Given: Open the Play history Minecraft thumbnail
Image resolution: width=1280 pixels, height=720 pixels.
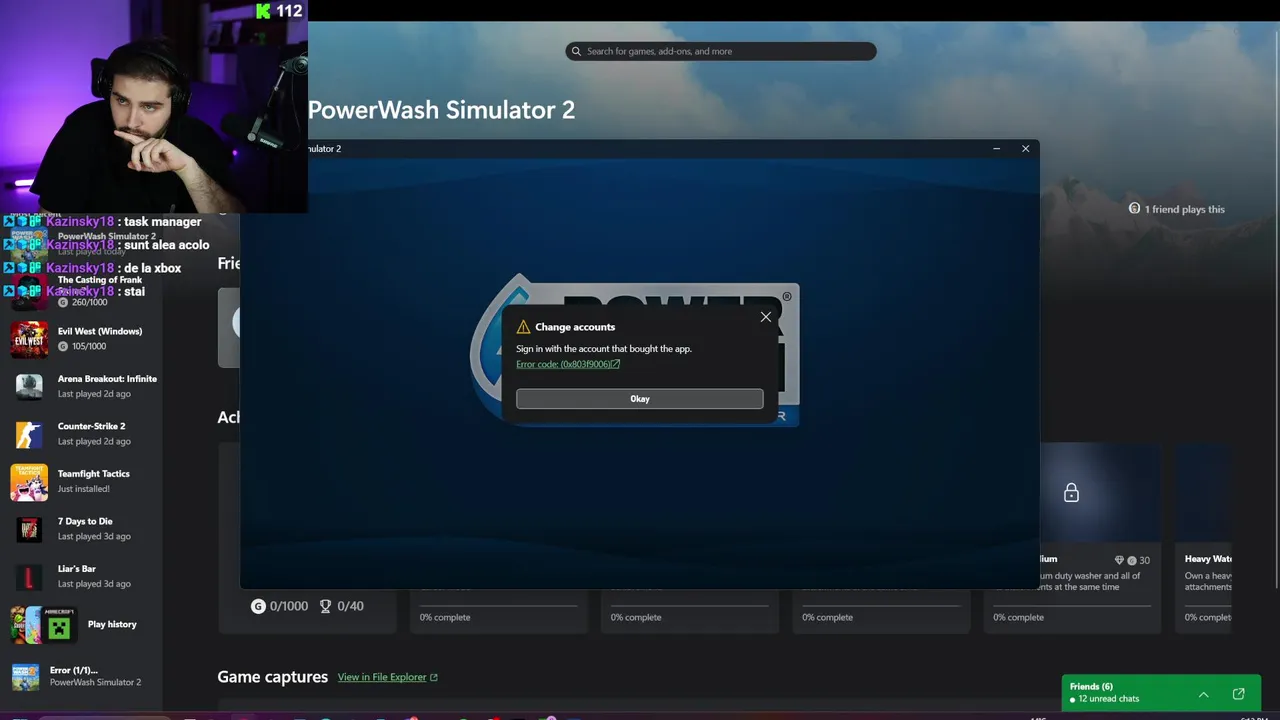Looking at the screenshot, I should [59, 625].
